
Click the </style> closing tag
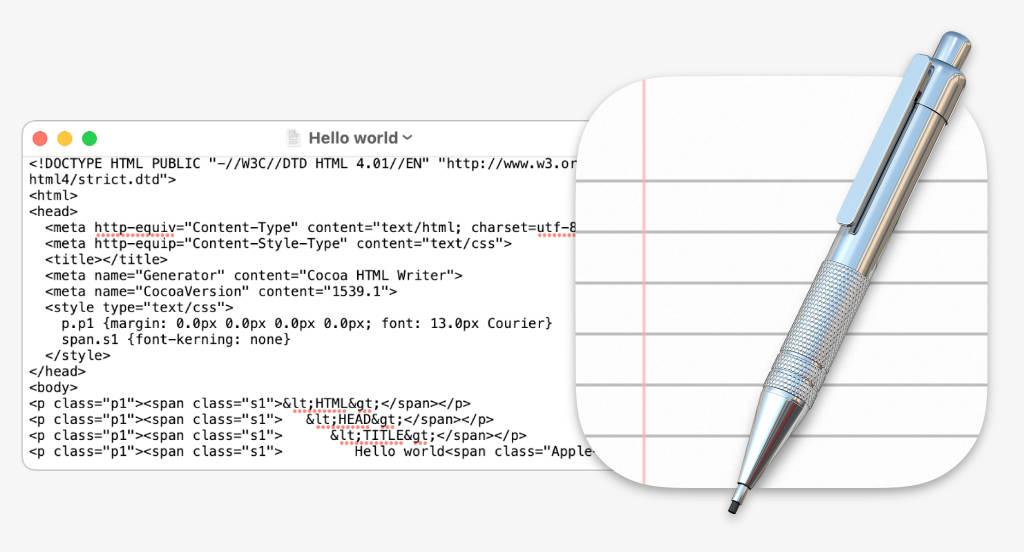78,355
